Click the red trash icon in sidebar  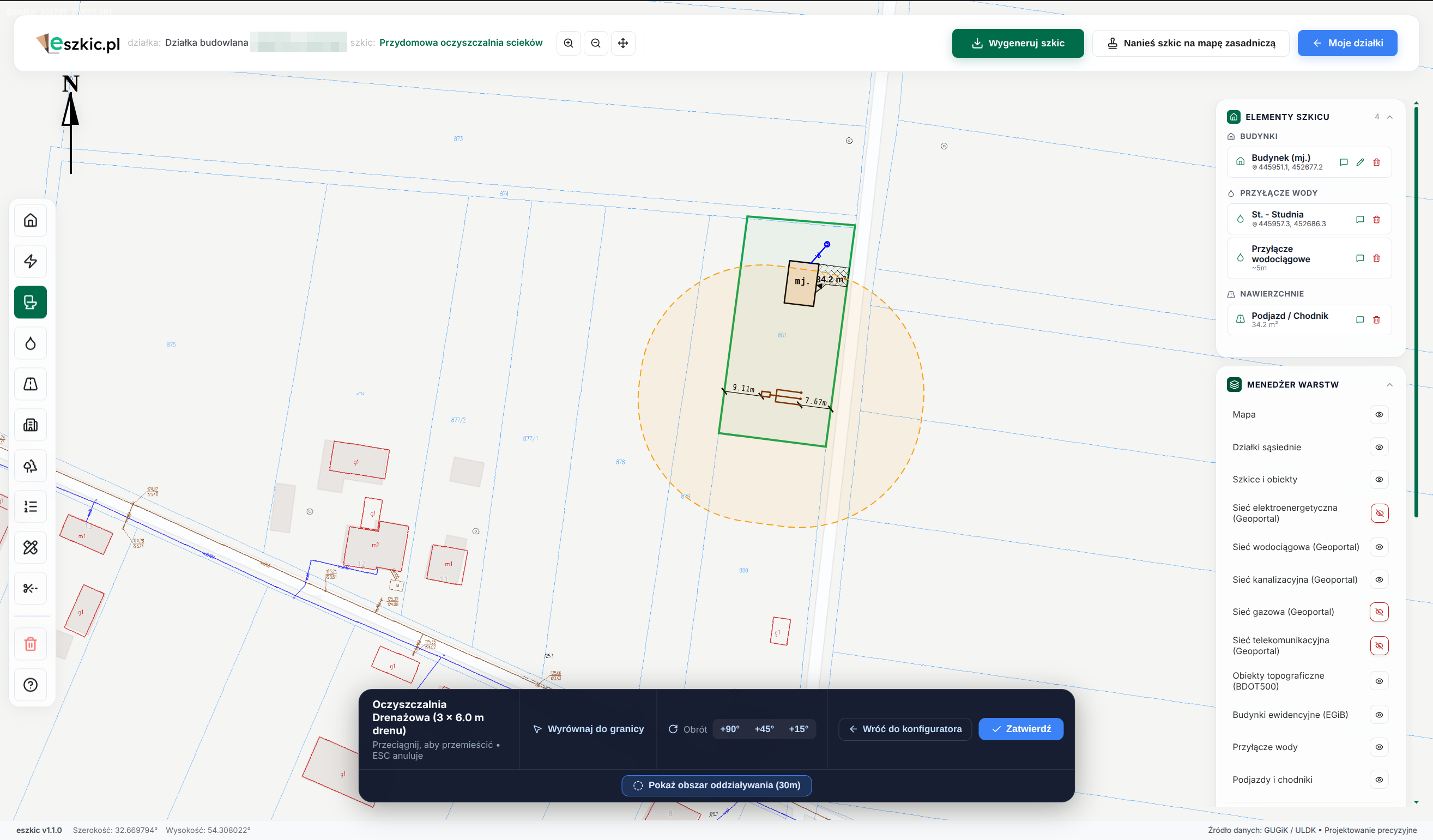coord(30,644)
